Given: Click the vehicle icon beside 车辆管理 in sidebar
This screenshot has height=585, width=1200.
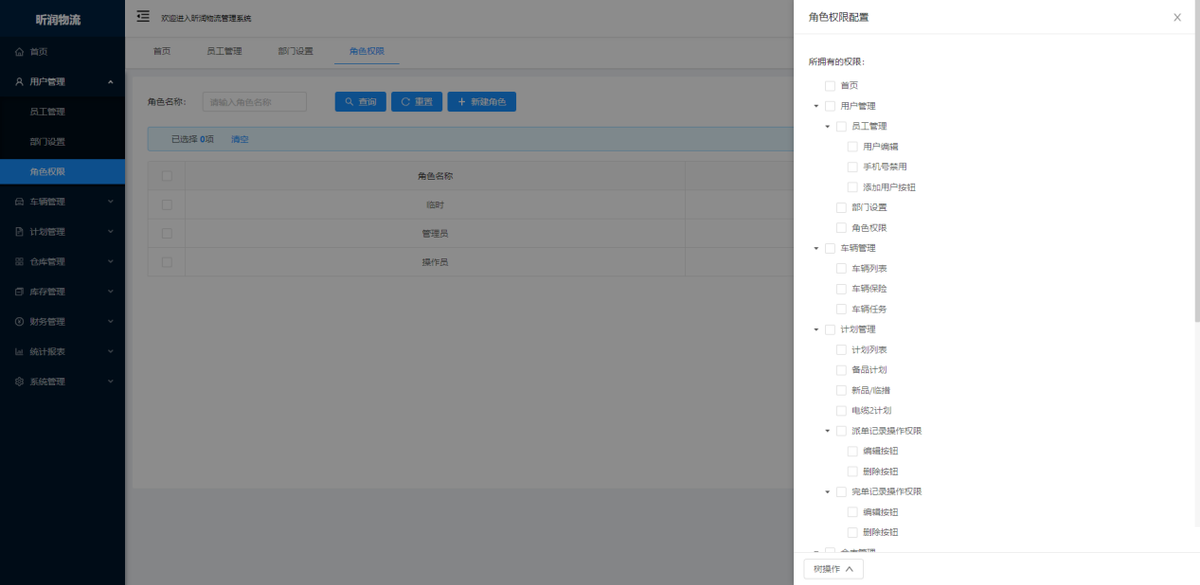Looking at the screenshot, I should (19, 202).
